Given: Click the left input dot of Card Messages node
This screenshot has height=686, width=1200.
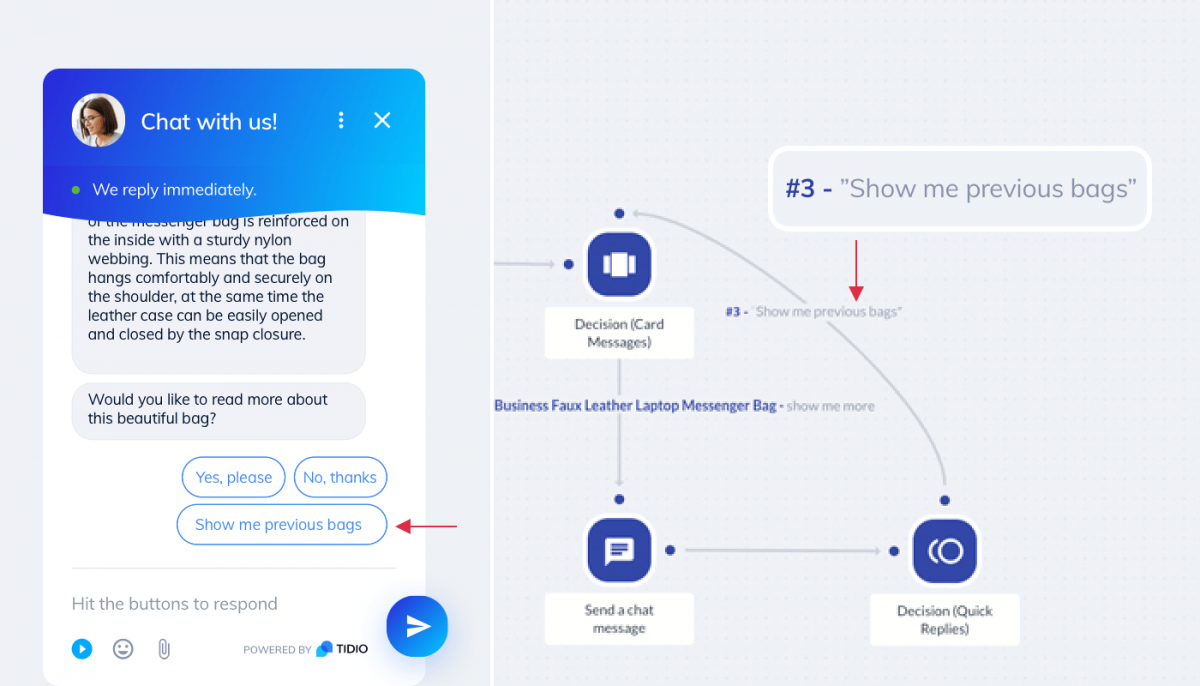Looking at the screenshot, I should coord(568,264).
